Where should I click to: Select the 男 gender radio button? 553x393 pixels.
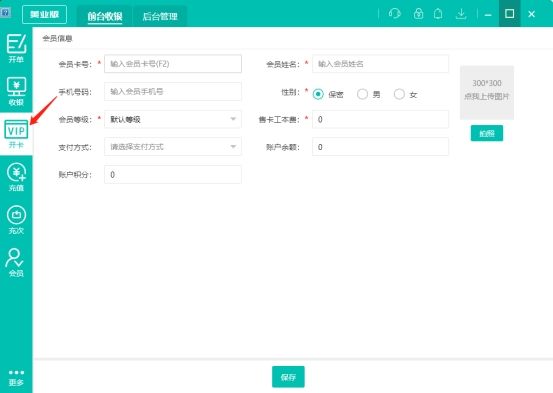point(362,94)
